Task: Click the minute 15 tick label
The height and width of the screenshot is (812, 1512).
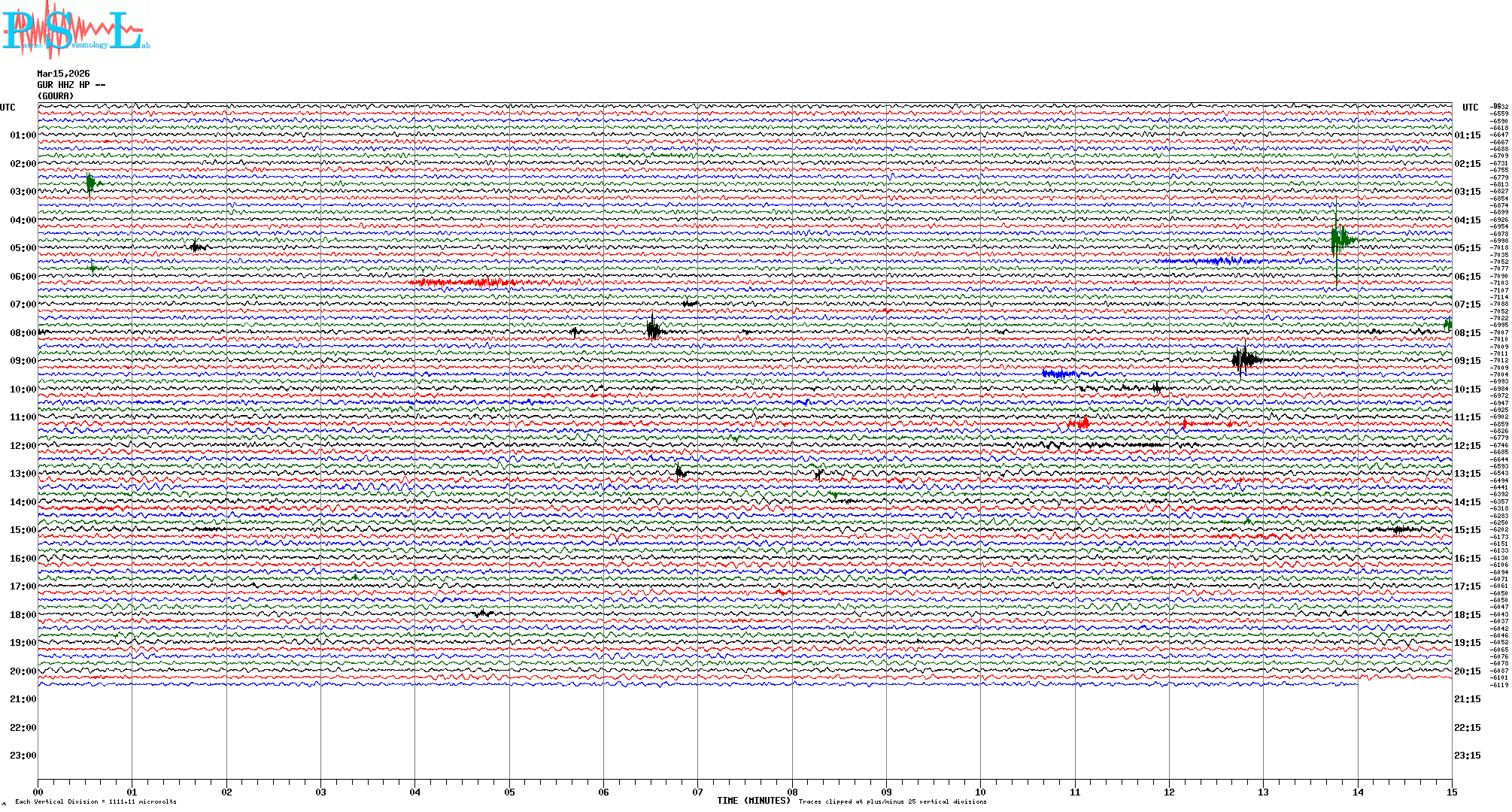Action: 1452,792
